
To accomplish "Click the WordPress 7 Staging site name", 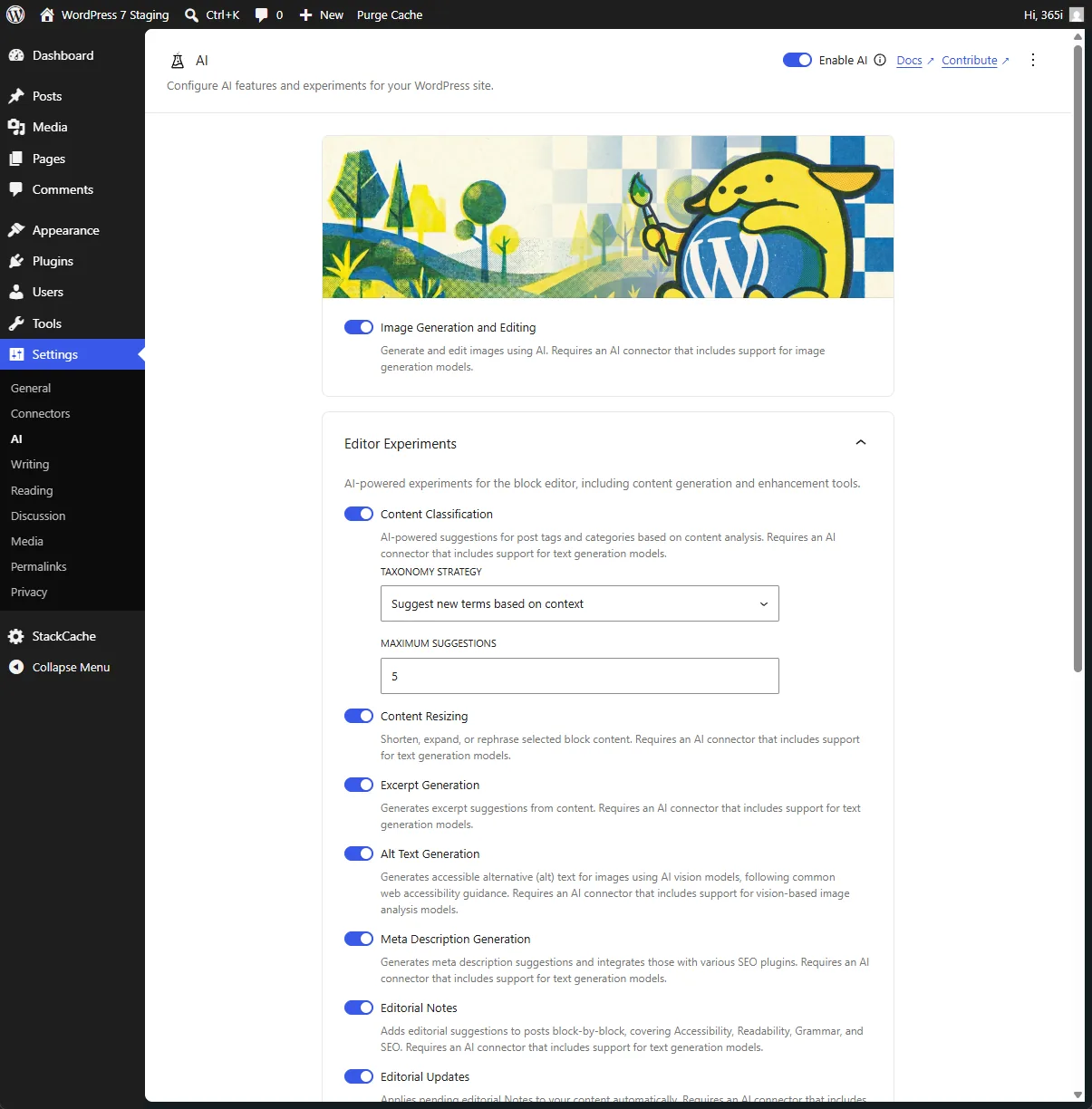I will click(x=115, y=14).
